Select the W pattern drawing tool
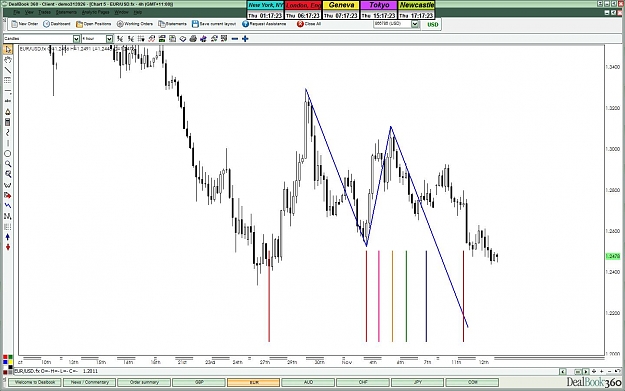This screenshot has width=625, height=391. click(8, 185)
